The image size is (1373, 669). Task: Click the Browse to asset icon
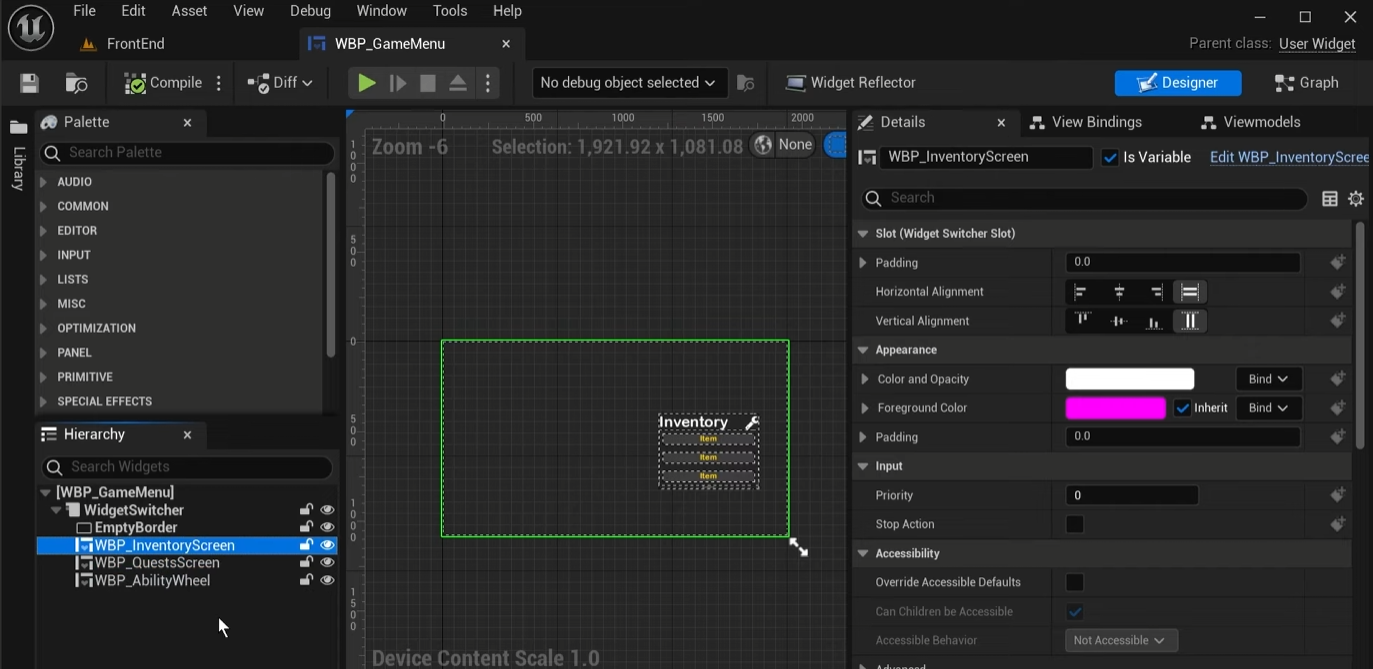coord(76,83)
